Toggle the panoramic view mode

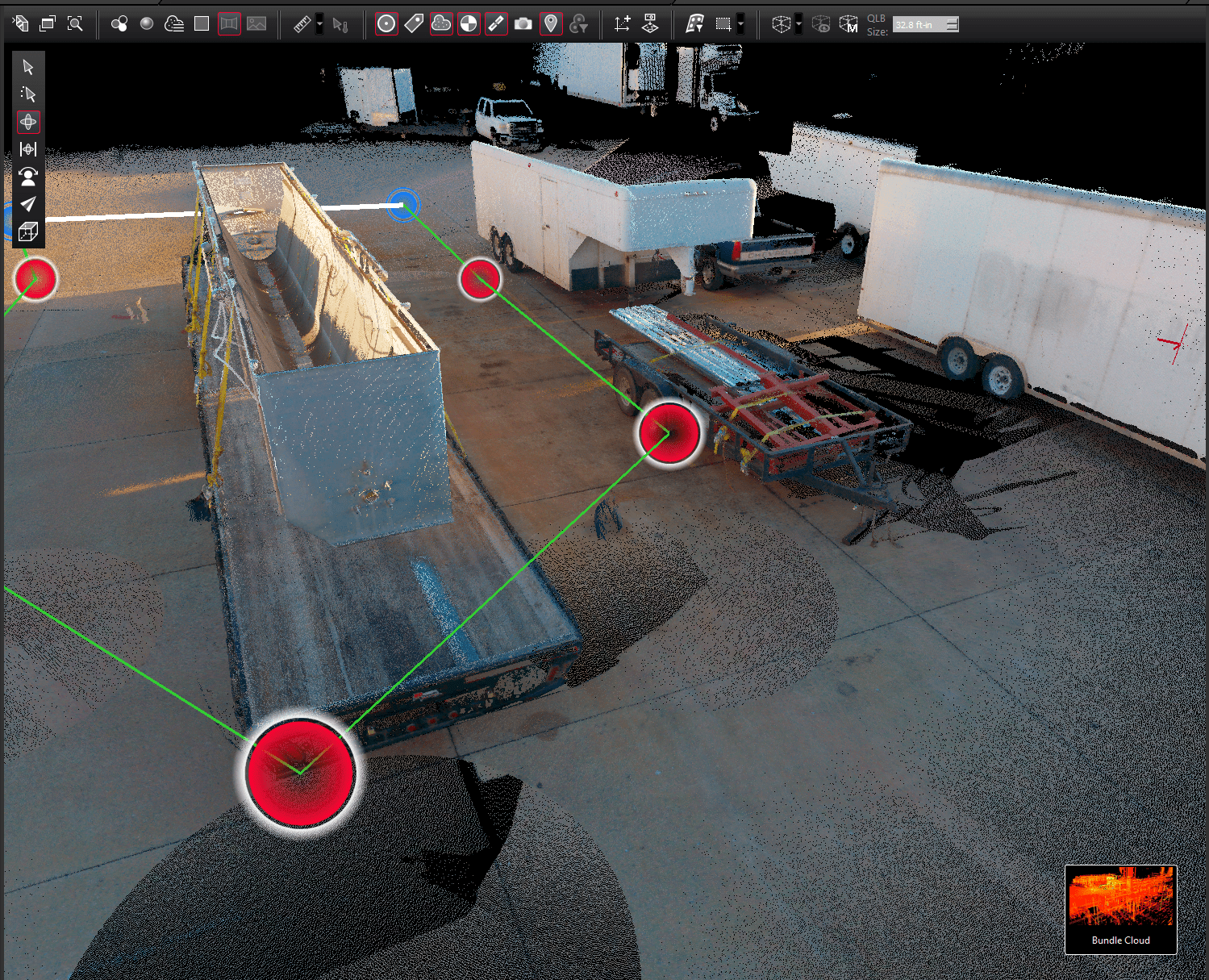229,24
